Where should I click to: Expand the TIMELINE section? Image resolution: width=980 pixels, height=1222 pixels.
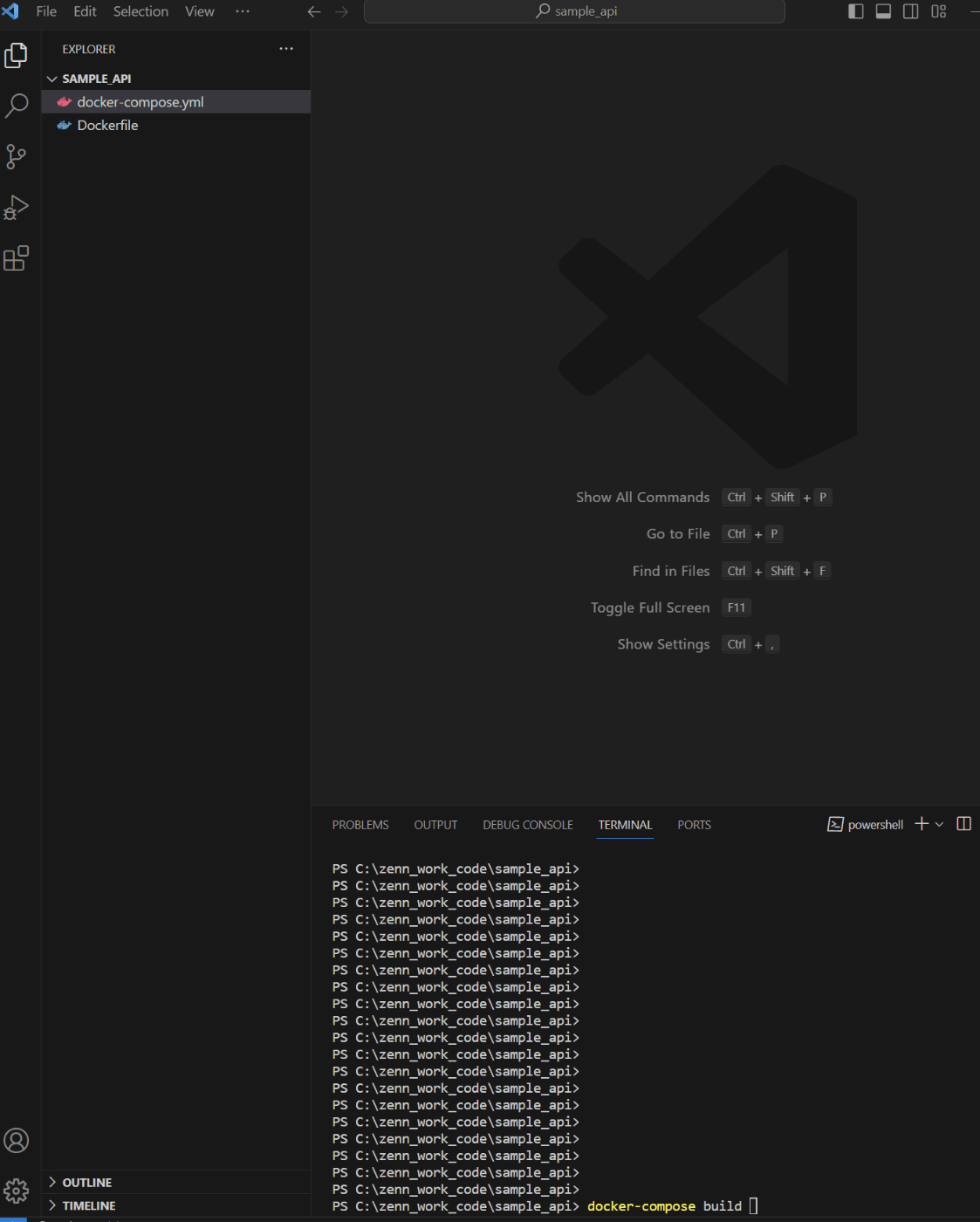(175, 1206)
